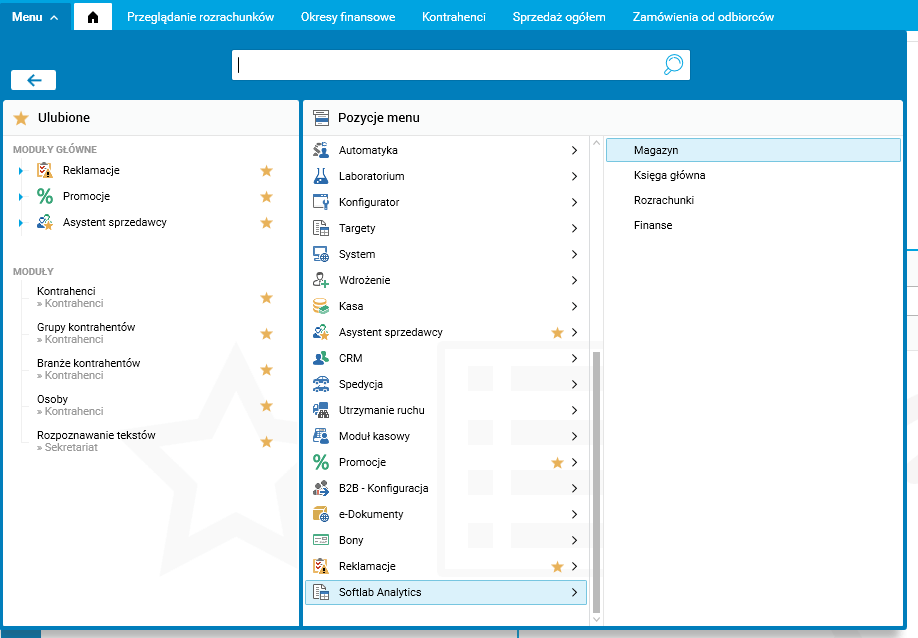
Task: Expand CRM submenu chevron
Action: click(x=574, y=358)
